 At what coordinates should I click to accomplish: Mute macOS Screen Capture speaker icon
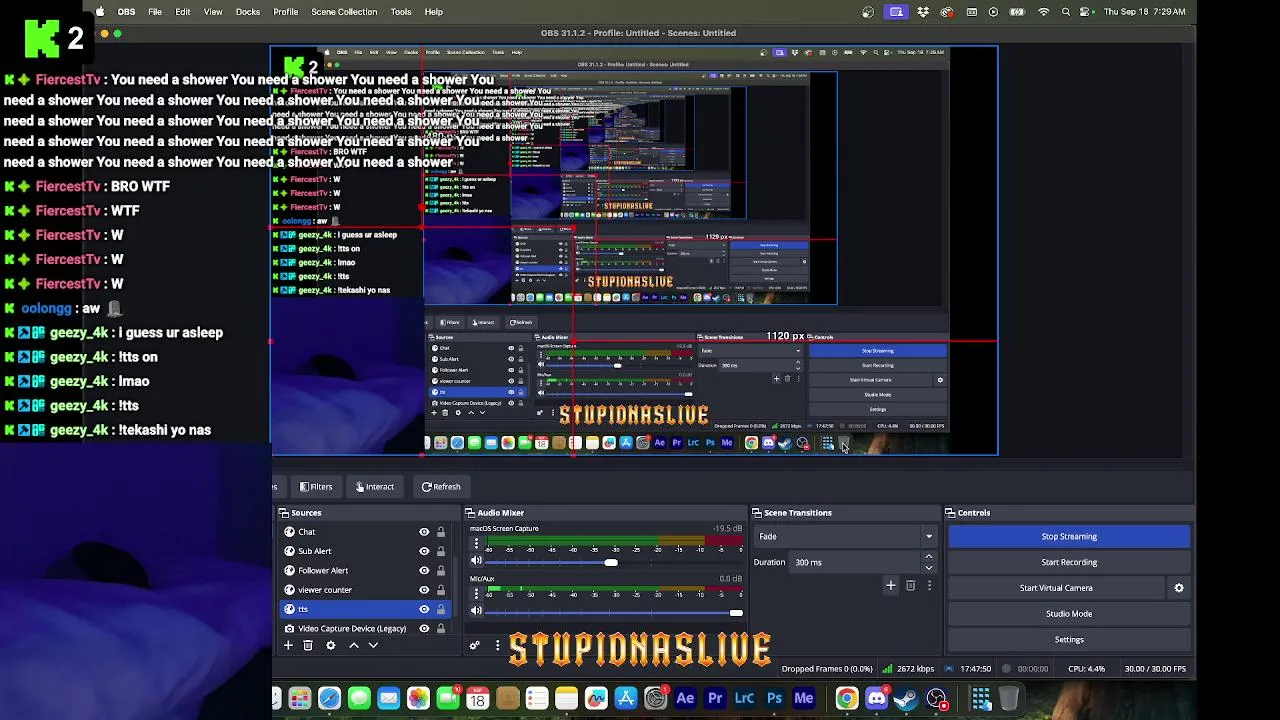(x=476, y=562)
